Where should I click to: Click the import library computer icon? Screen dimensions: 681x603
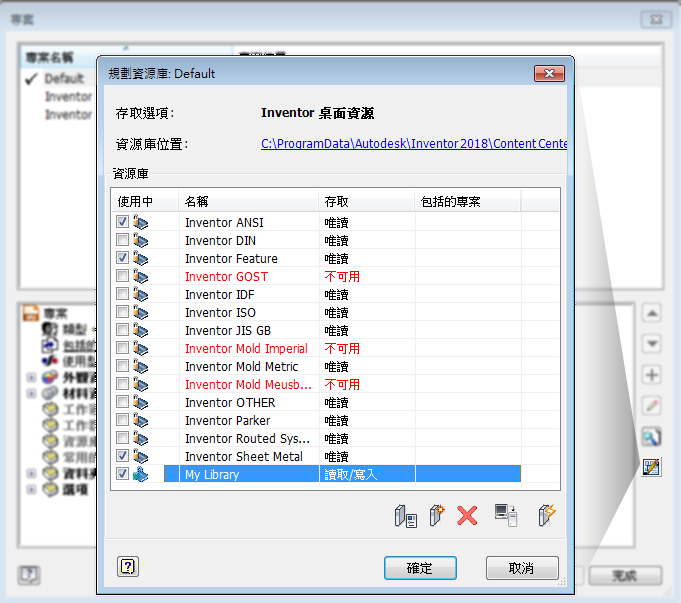pos(506,515)
